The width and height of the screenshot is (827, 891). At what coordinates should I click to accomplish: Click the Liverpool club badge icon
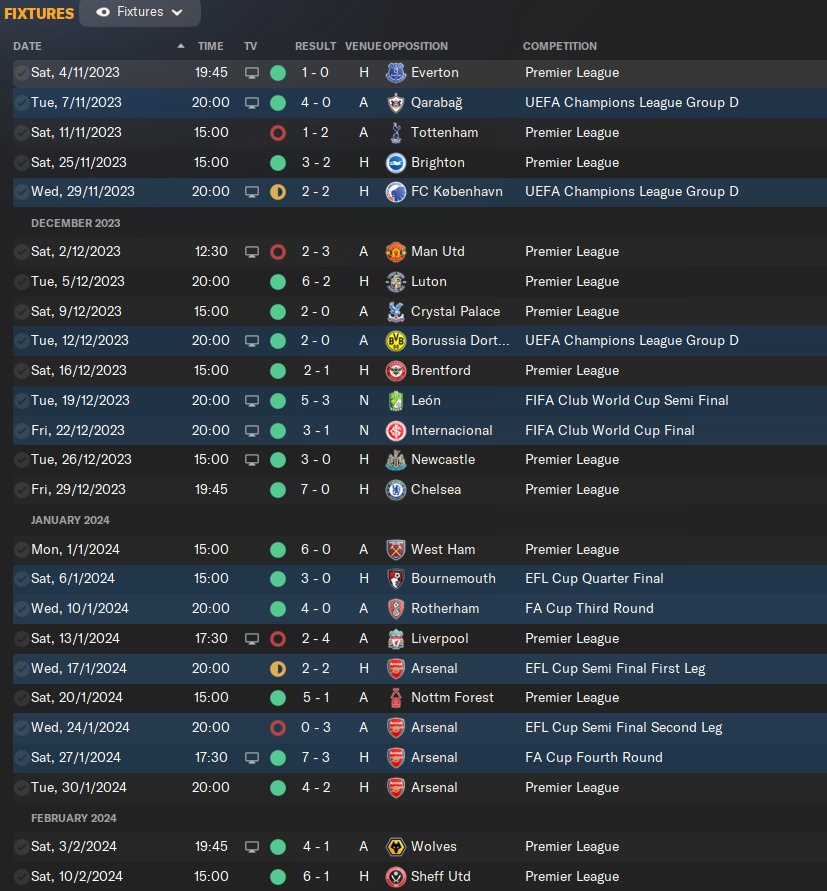[x=396, y=638]
